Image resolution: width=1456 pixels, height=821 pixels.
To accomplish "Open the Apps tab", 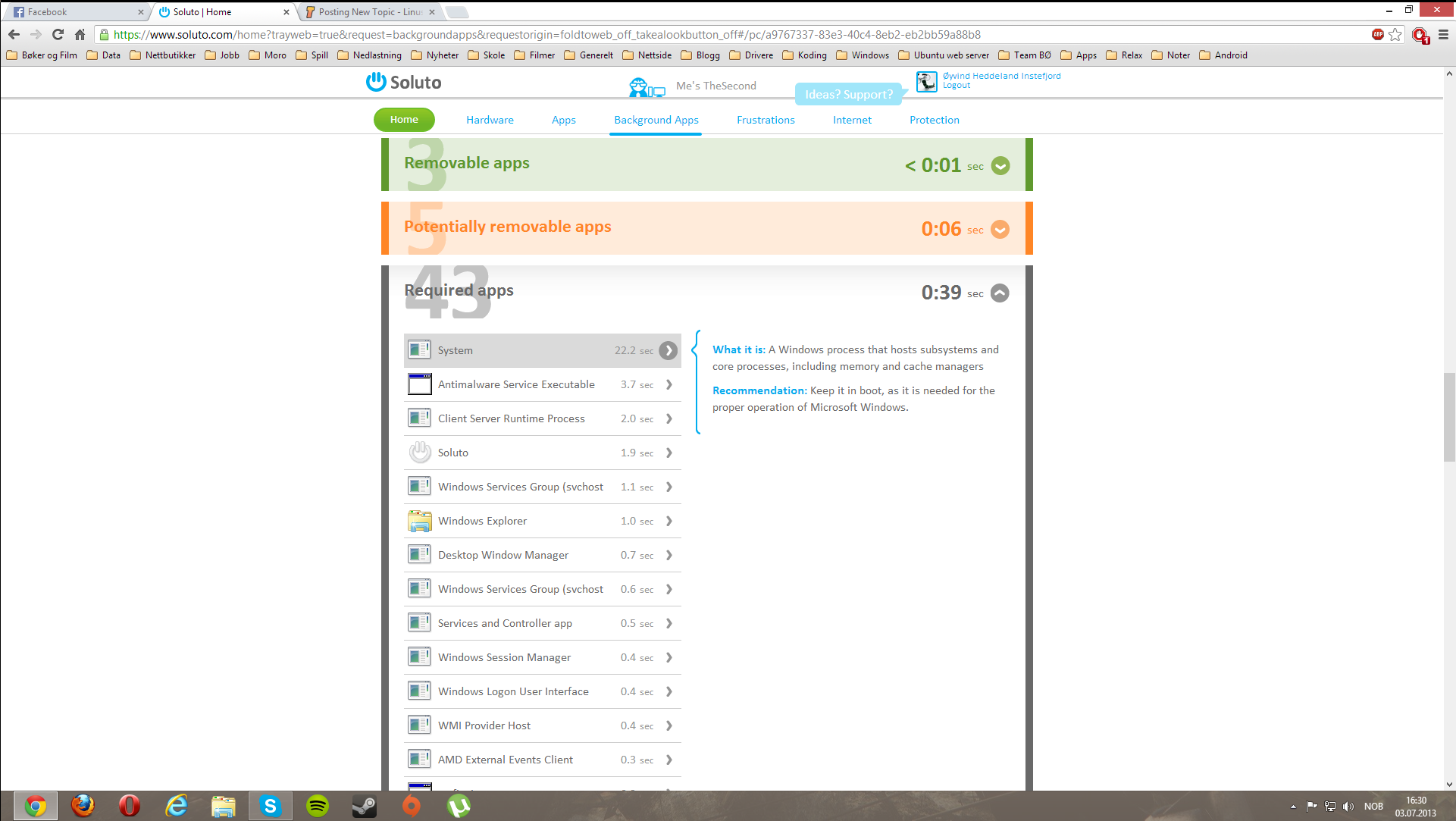I will 563,120.
